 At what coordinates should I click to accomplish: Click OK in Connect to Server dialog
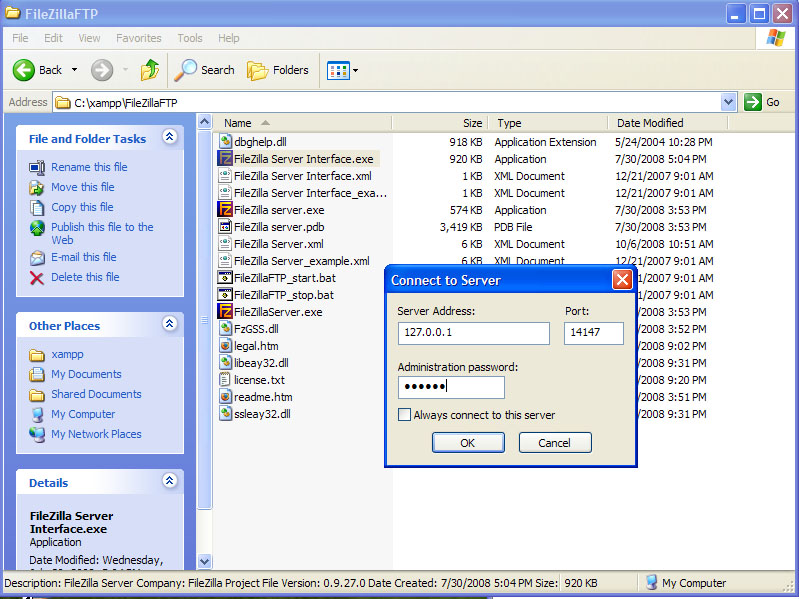coord(468,443)
